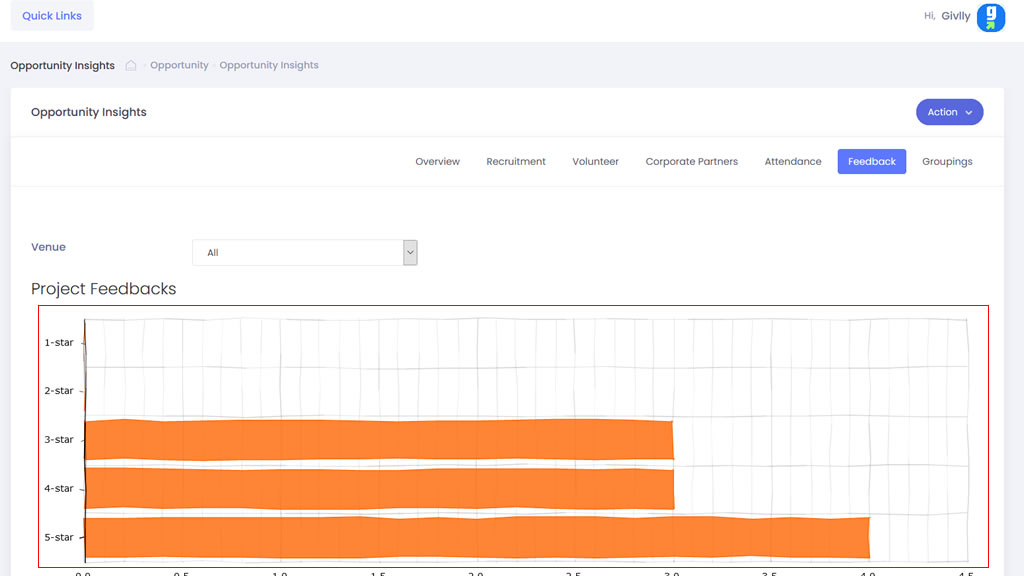
Task: Click the Venue dropdown arrow
Action: tap(410, 253)
